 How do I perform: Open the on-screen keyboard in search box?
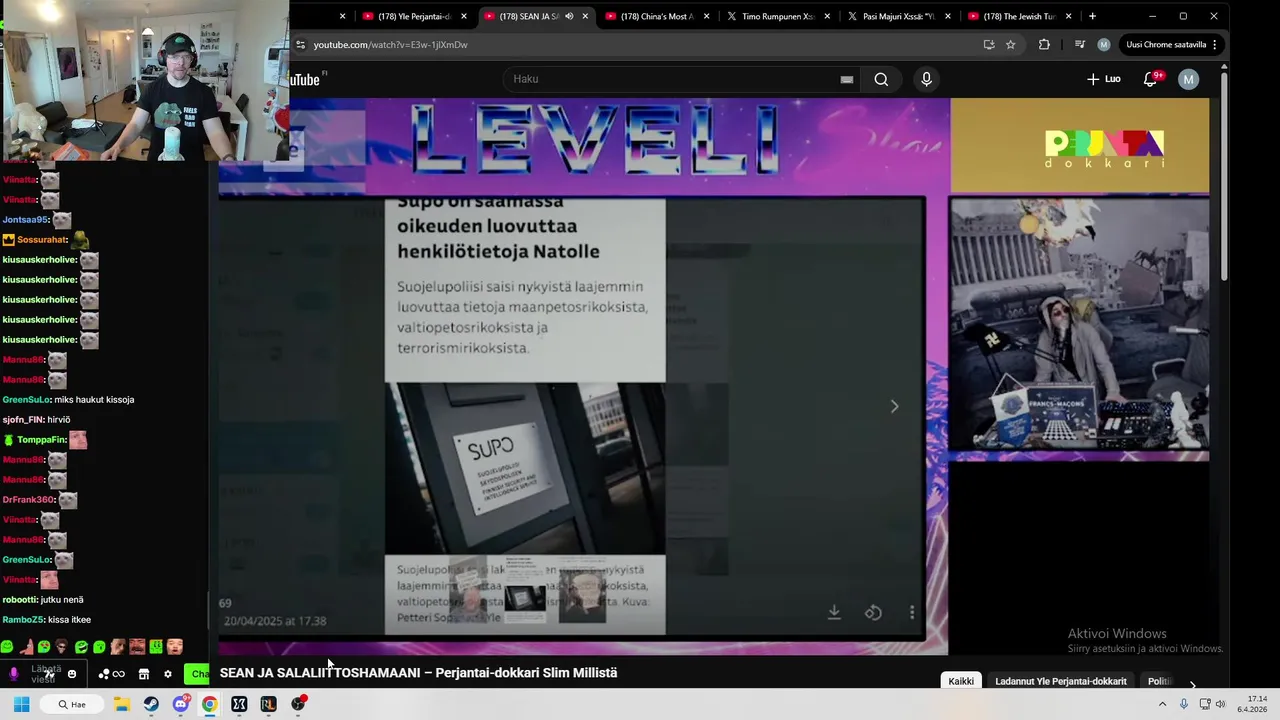pos(847,79)
